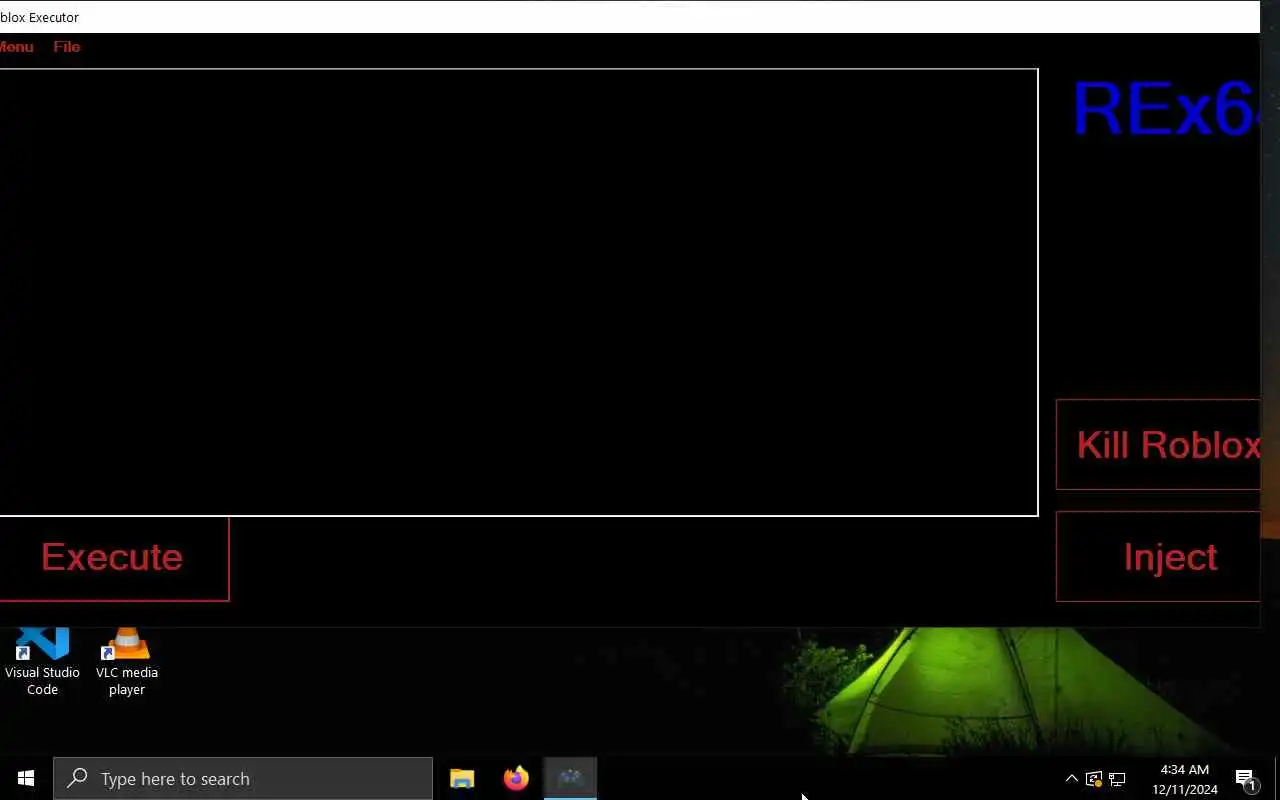Open the Windows Start menu
The height and width of the screenshot is (800, 1280).
tap(26, 778)
